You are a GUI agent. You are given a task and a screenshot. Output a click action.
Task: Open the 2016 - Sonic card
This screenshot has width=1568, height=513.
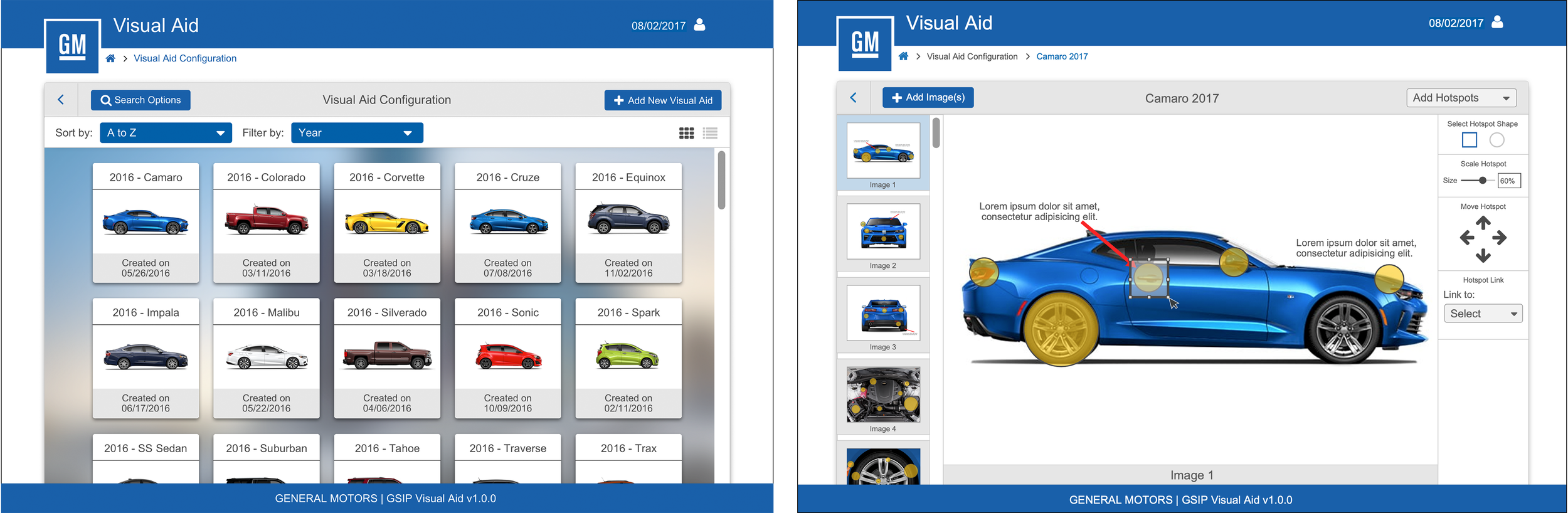[x=507, y=358]
